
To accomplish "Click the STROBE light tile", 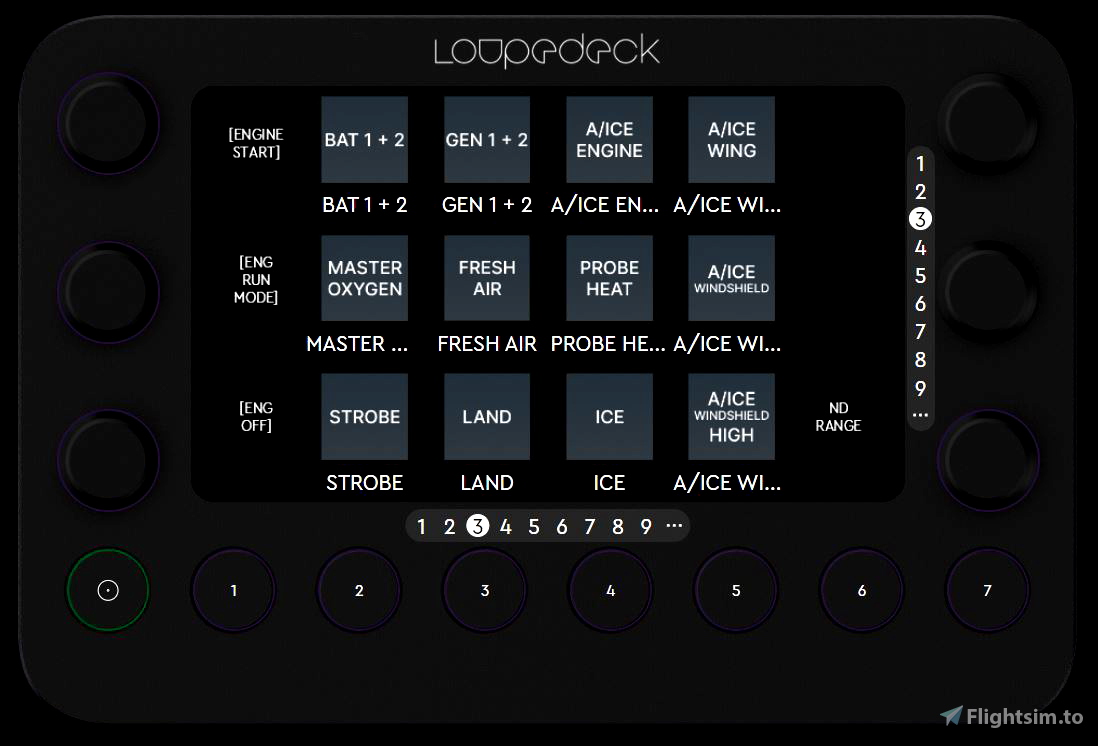I will click(x=364, y=417).
